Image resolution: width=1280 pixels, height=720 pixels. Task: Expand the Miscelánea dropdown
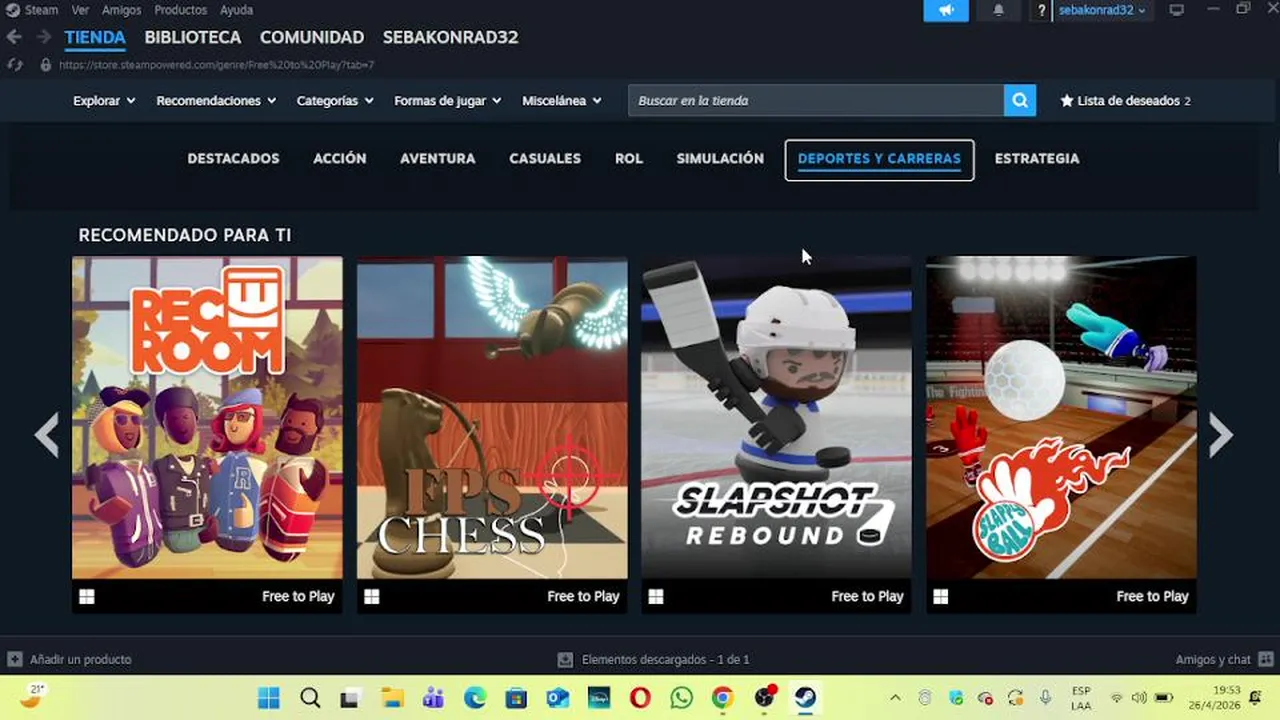tap(561, 100)
